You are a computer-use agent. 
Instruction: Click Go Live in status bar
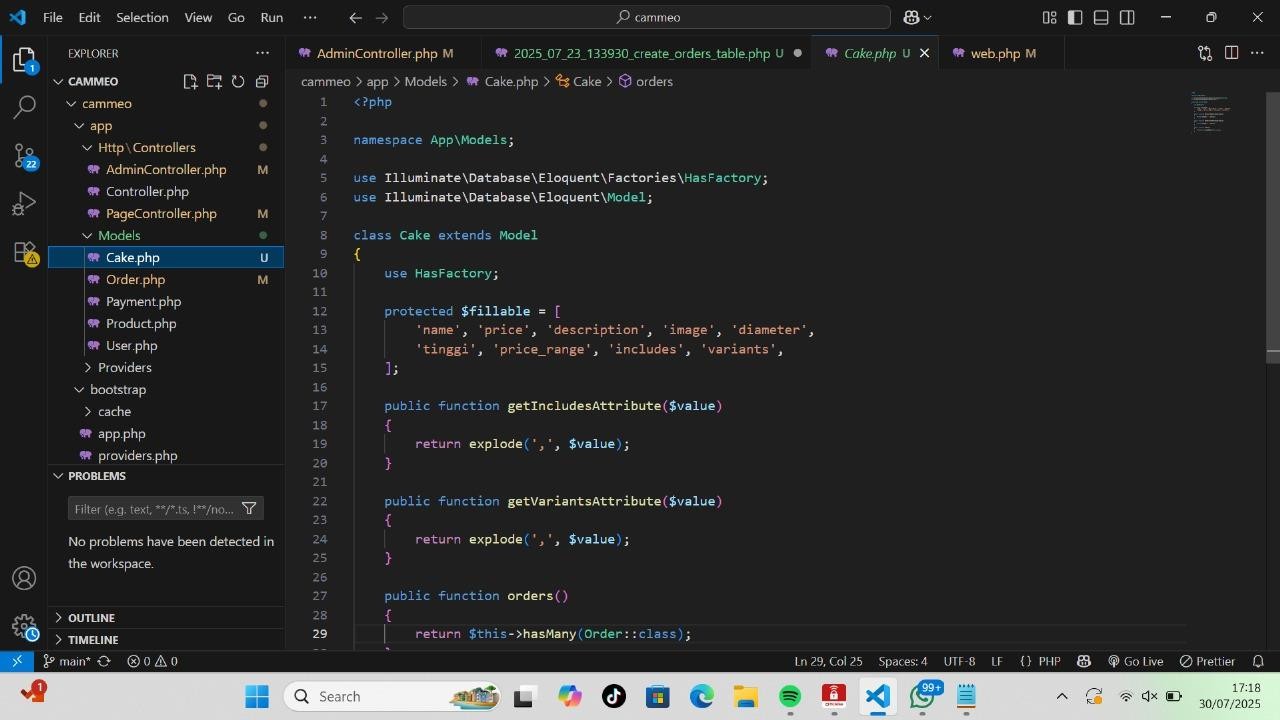[1135, 662]
